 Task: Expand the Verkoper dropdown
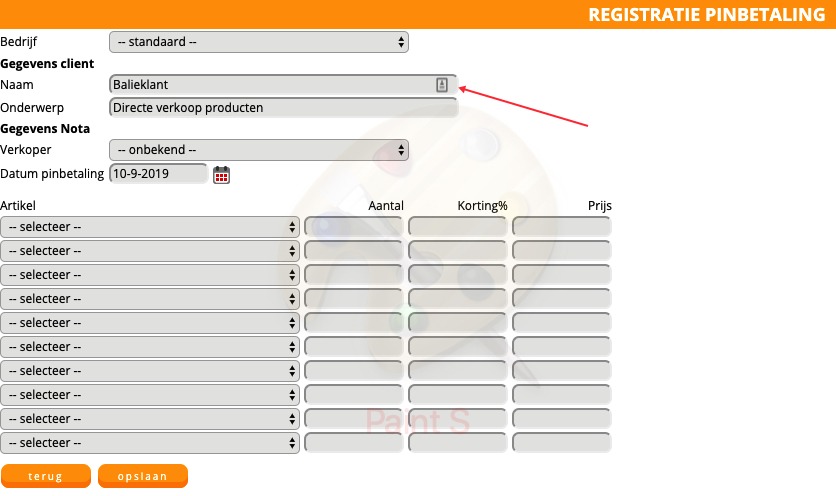(x=258, y=150)
